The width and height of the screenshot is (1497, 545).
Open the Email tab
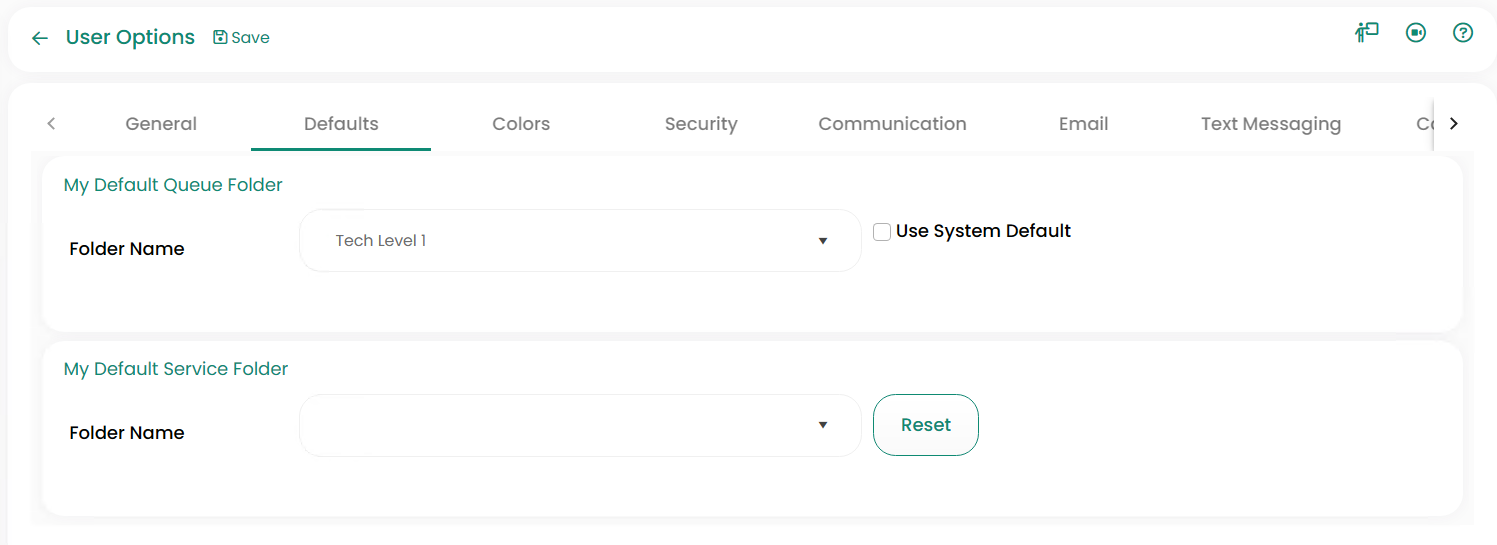(1083, 124)
